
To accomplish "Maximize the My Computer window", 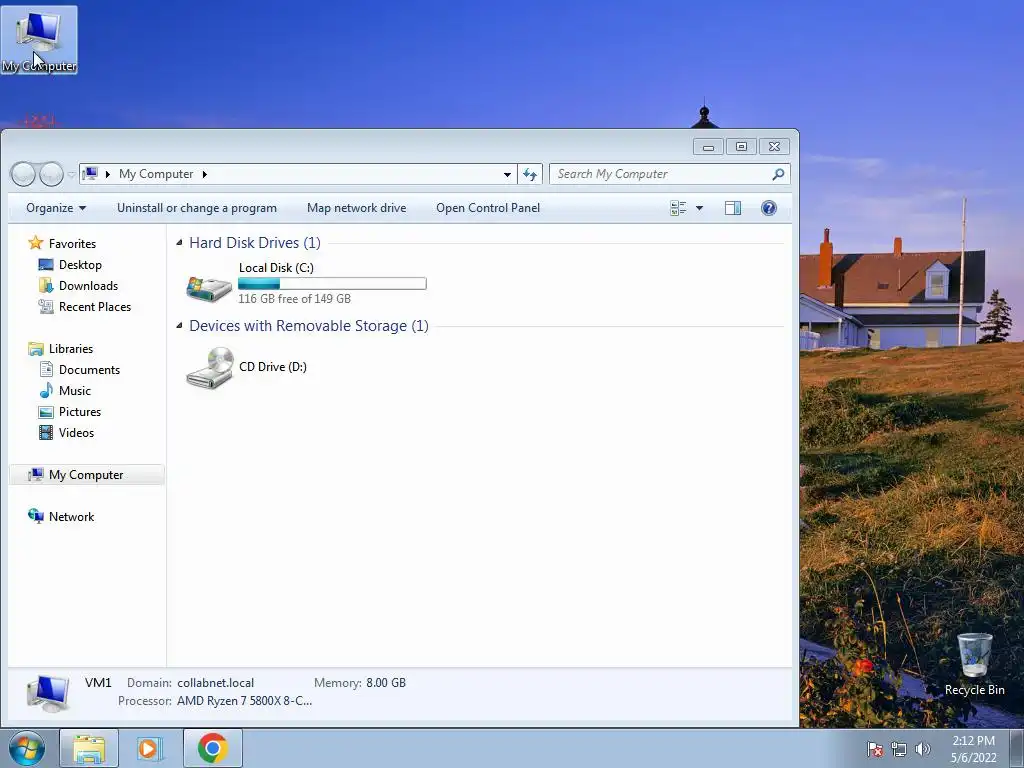I will (741, 147).
